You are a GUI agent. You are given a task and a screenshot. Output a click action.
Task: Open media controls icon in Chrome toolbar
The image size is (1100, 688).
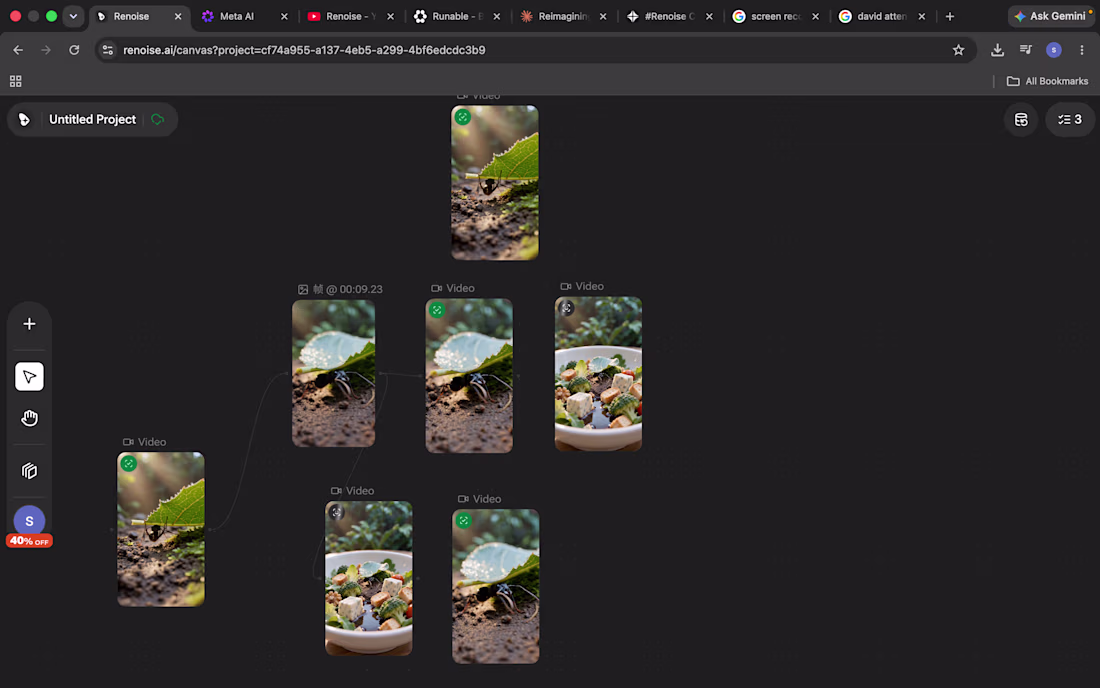(1026, 50)
